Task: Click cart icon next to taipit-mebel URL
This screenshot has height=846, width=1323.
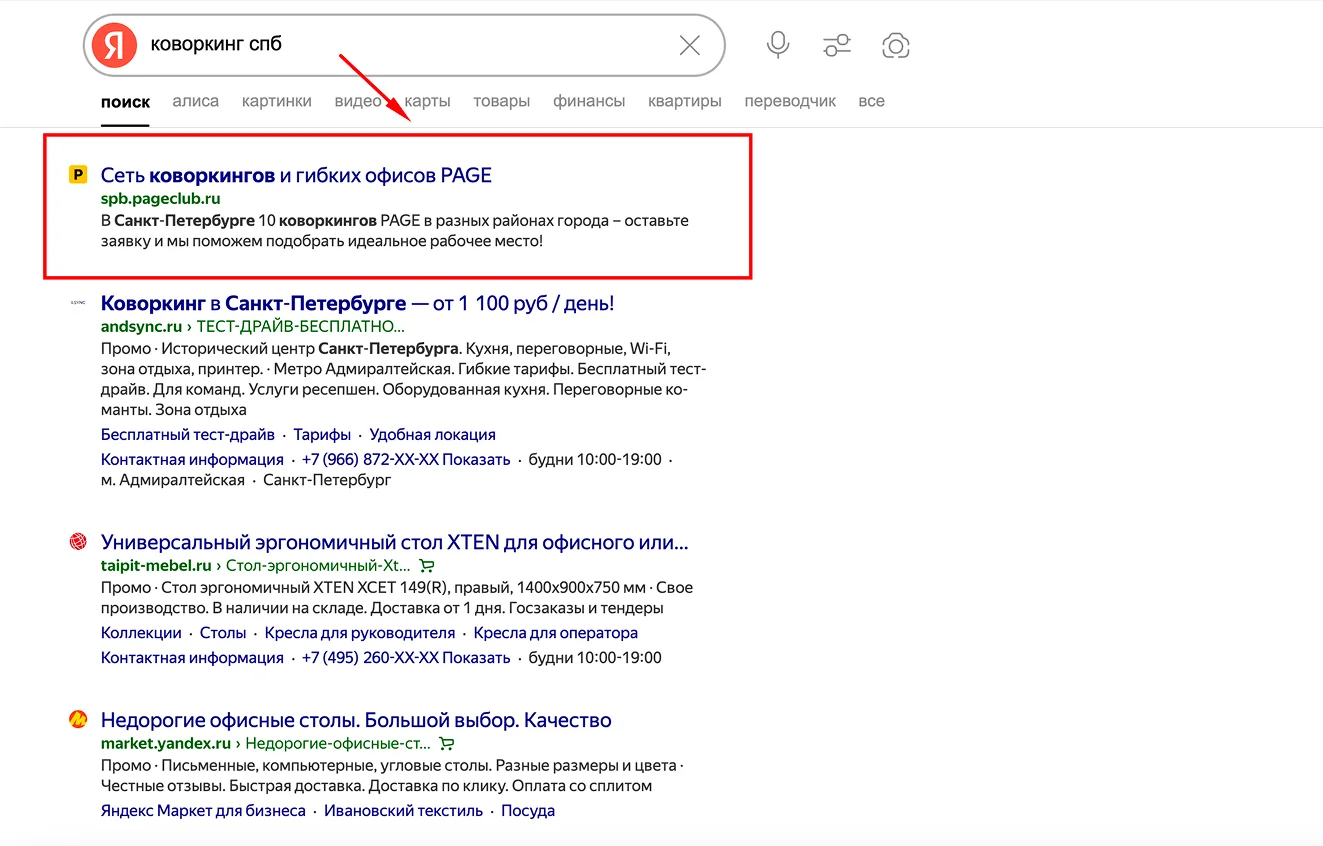Action: (x=427, y=566)
